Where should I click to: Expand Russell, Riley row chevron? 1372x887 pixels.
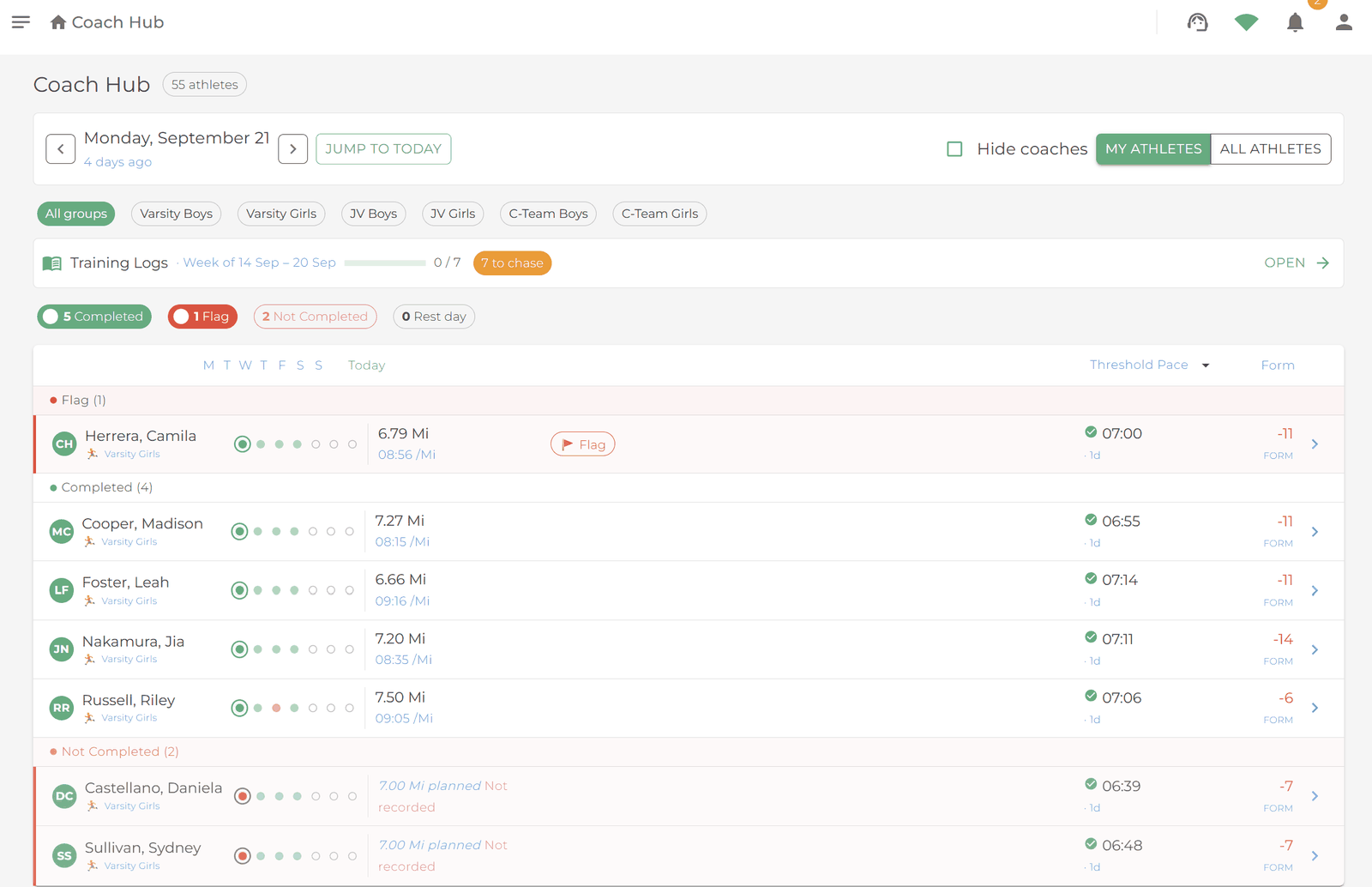(1315, 708)
